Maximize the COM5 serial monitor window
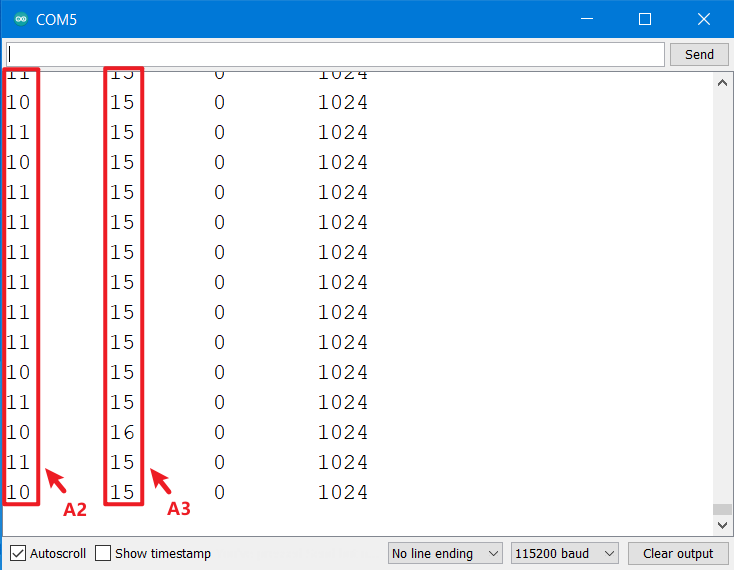The height and width of the screenshot is (570, 734). click(645, 19)
